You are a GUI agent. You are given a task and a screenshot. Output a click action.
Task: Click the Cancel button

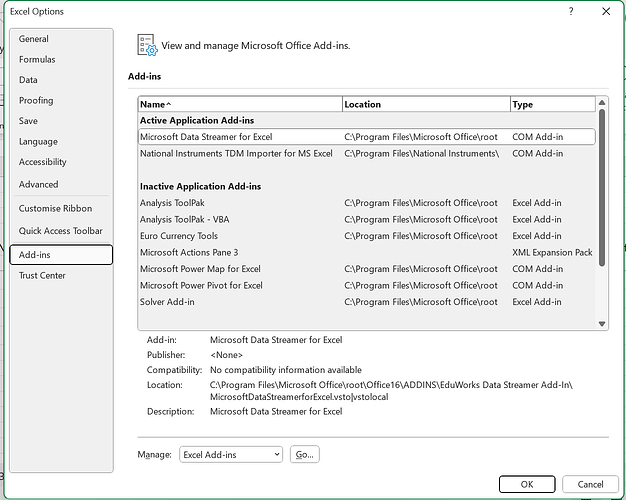590,484
